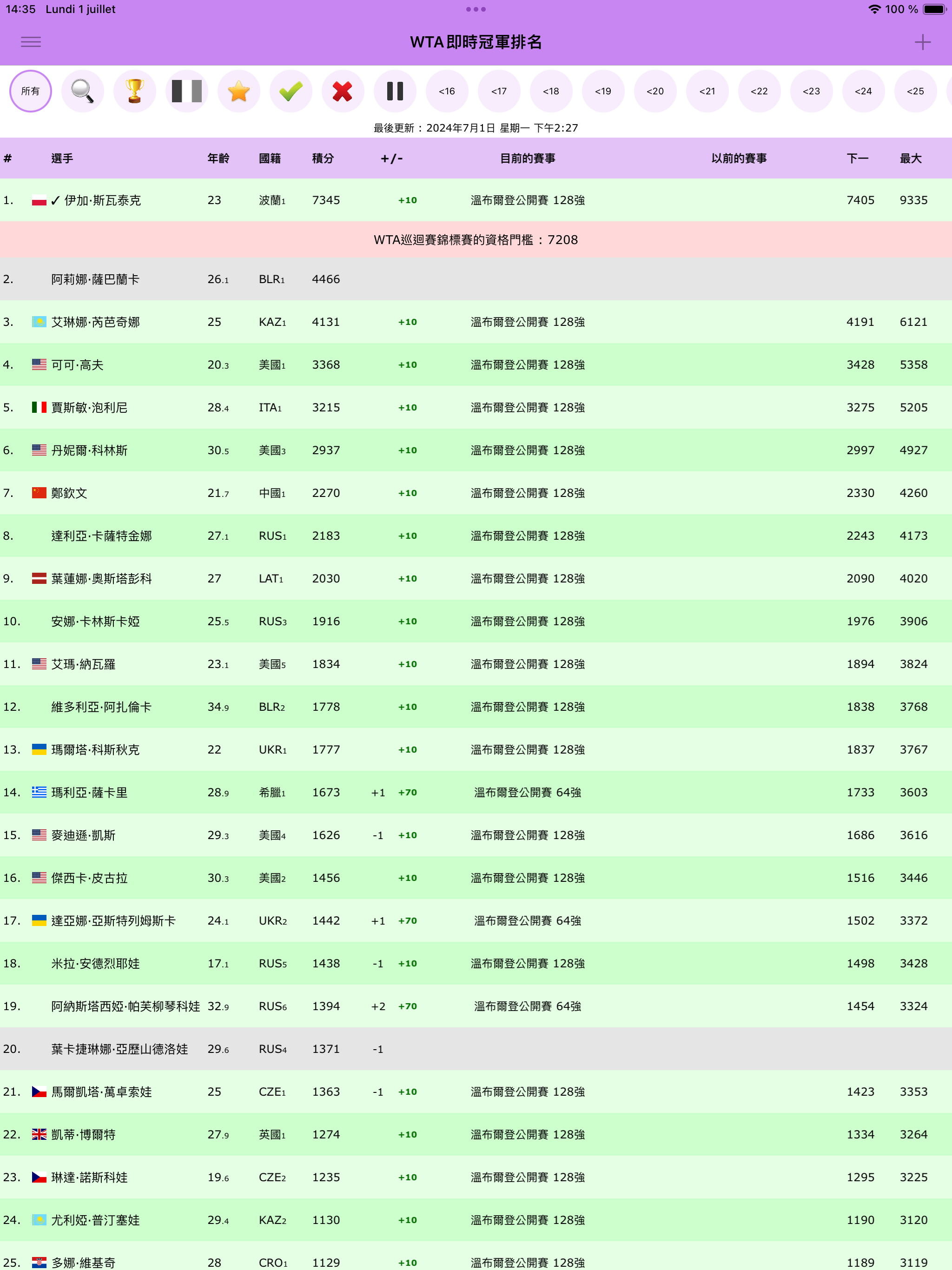
Task: Select the trophy filter icon
Action: pyautogui.click(x=134, y=91)
